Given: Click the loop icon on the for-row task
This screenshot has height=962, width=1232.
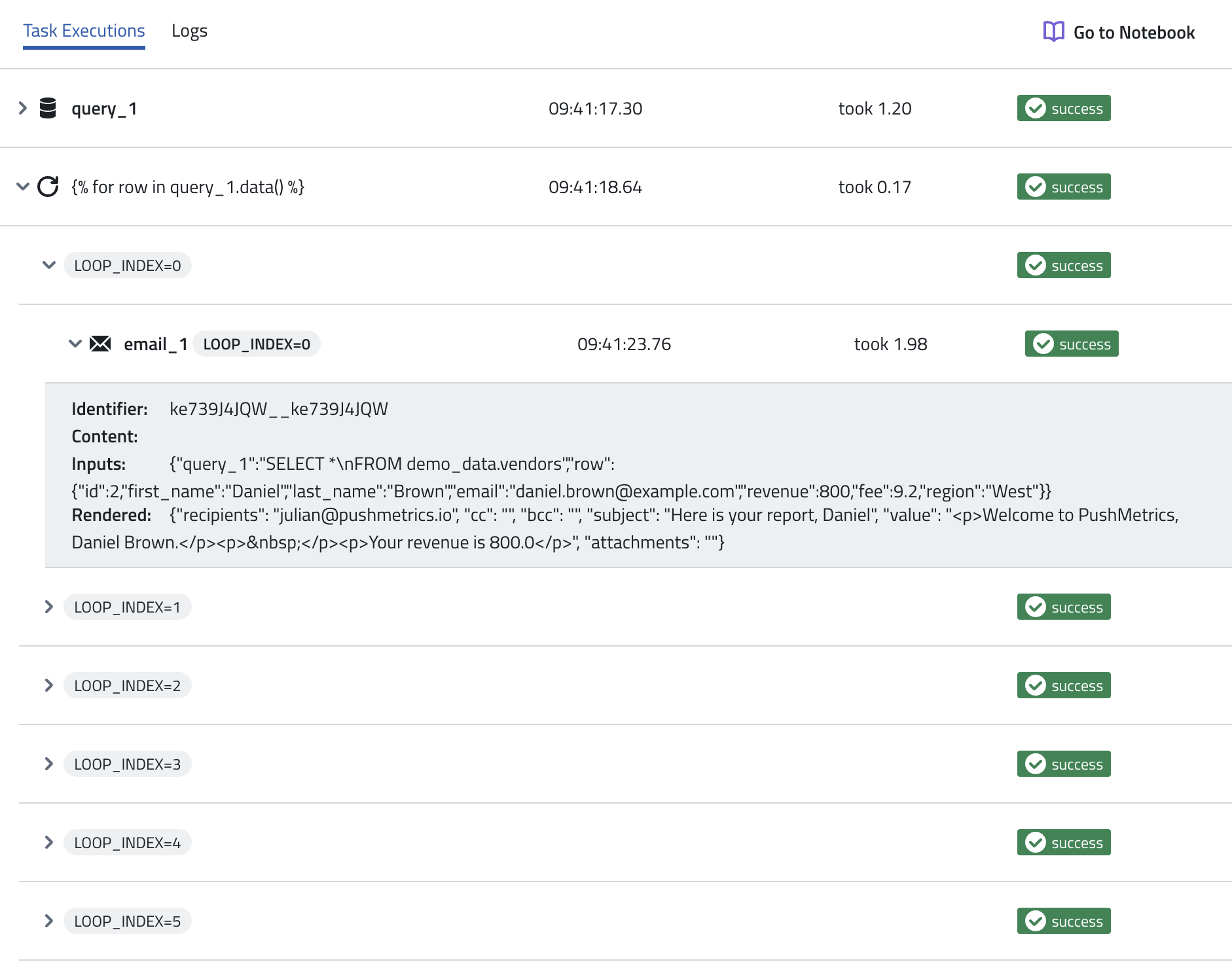Looking at the screenshot, I should coord(47,187).
